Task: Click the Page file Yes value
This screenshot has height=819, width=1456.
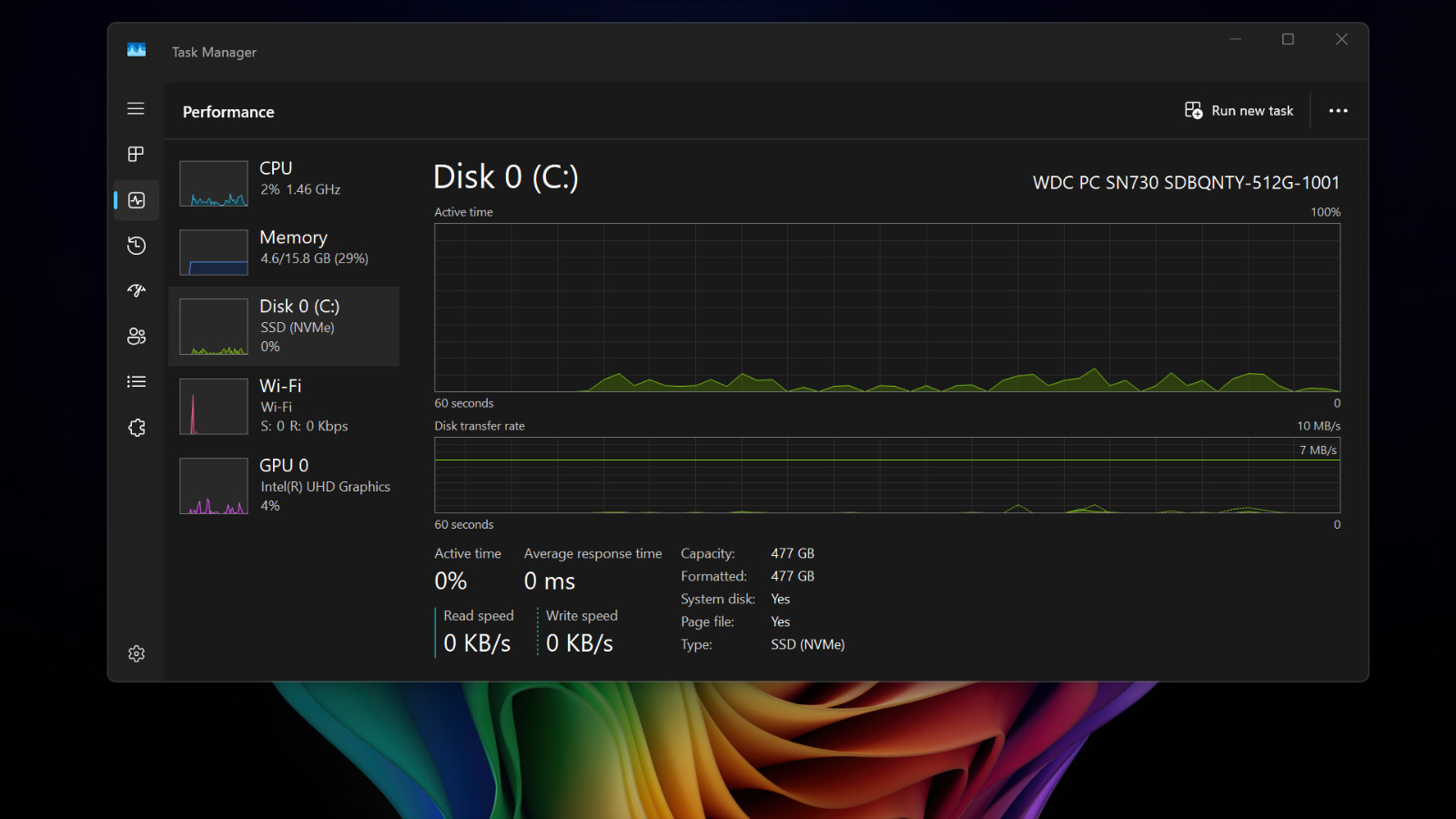Action: [x=781, y=622]
